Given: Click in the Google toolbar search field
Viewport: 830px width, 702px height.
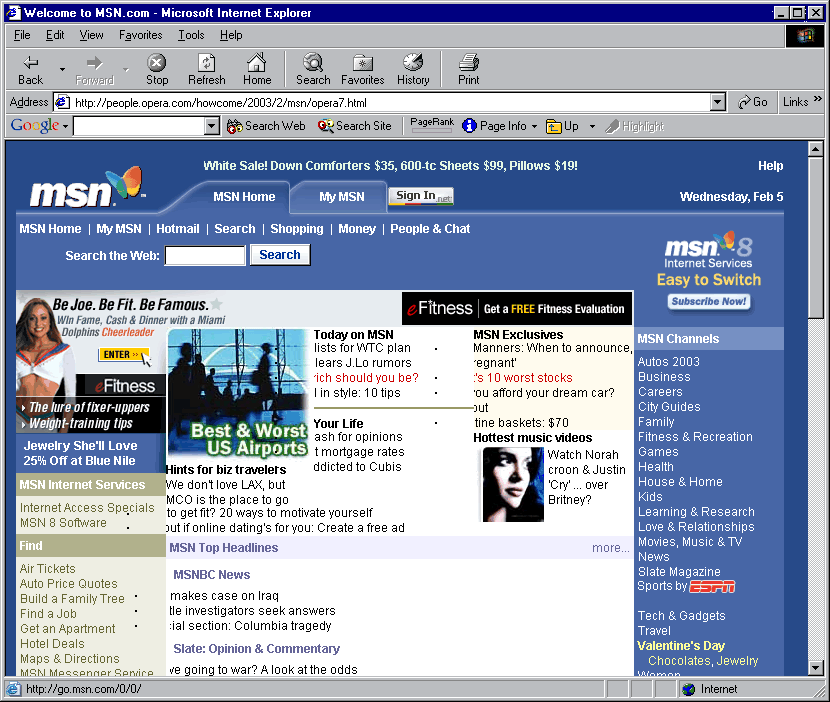Looking at the screenshot, I should pos(139,126).
